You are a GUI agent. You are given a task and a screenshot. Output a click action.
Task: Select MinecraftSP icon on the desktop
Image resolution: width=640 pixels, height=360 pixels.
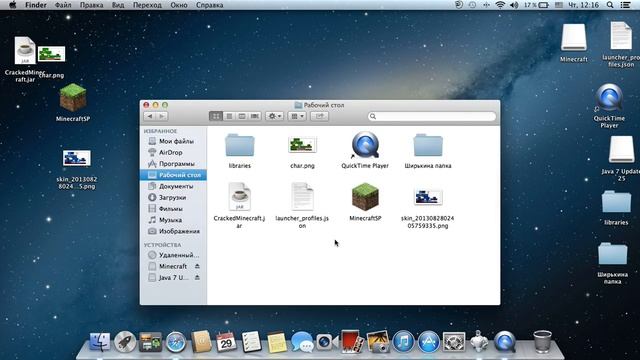click(x=73, y=98)
